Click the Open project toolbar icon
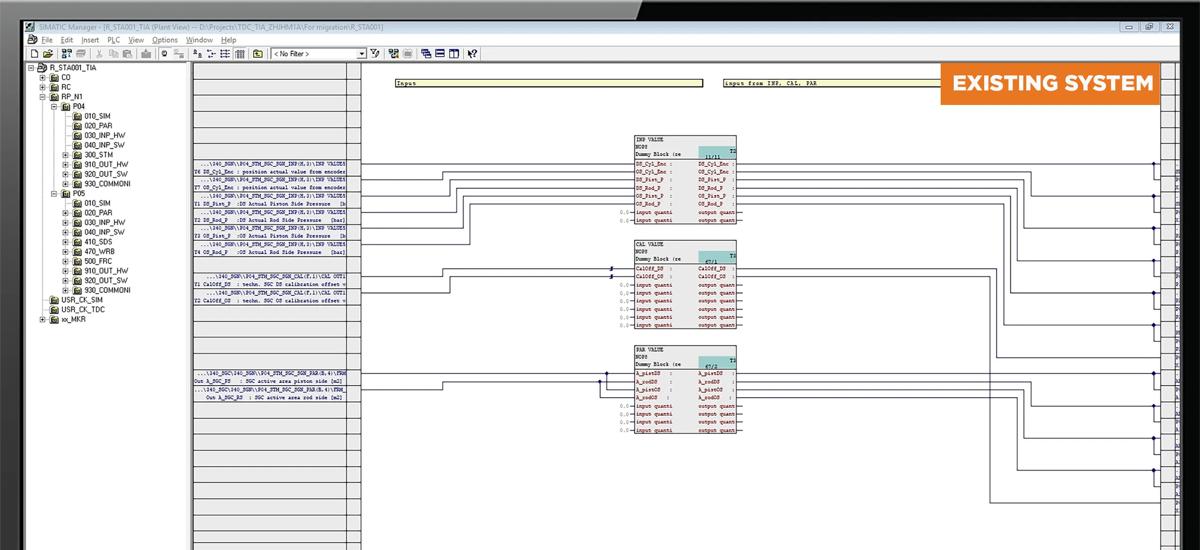The height and width of the screenshot is (550, 1200). [x=48, y=53]
